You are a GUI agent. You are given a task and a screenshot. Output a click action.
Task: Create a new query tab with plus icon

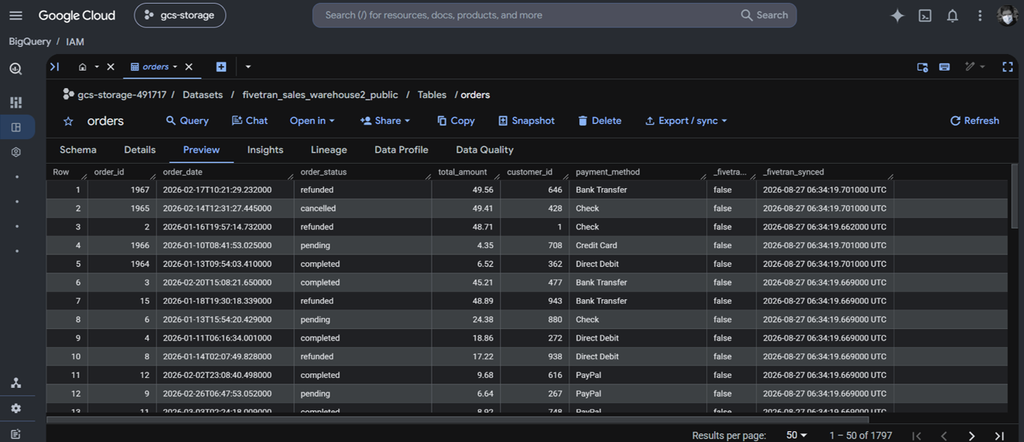[x=221, y=67]
